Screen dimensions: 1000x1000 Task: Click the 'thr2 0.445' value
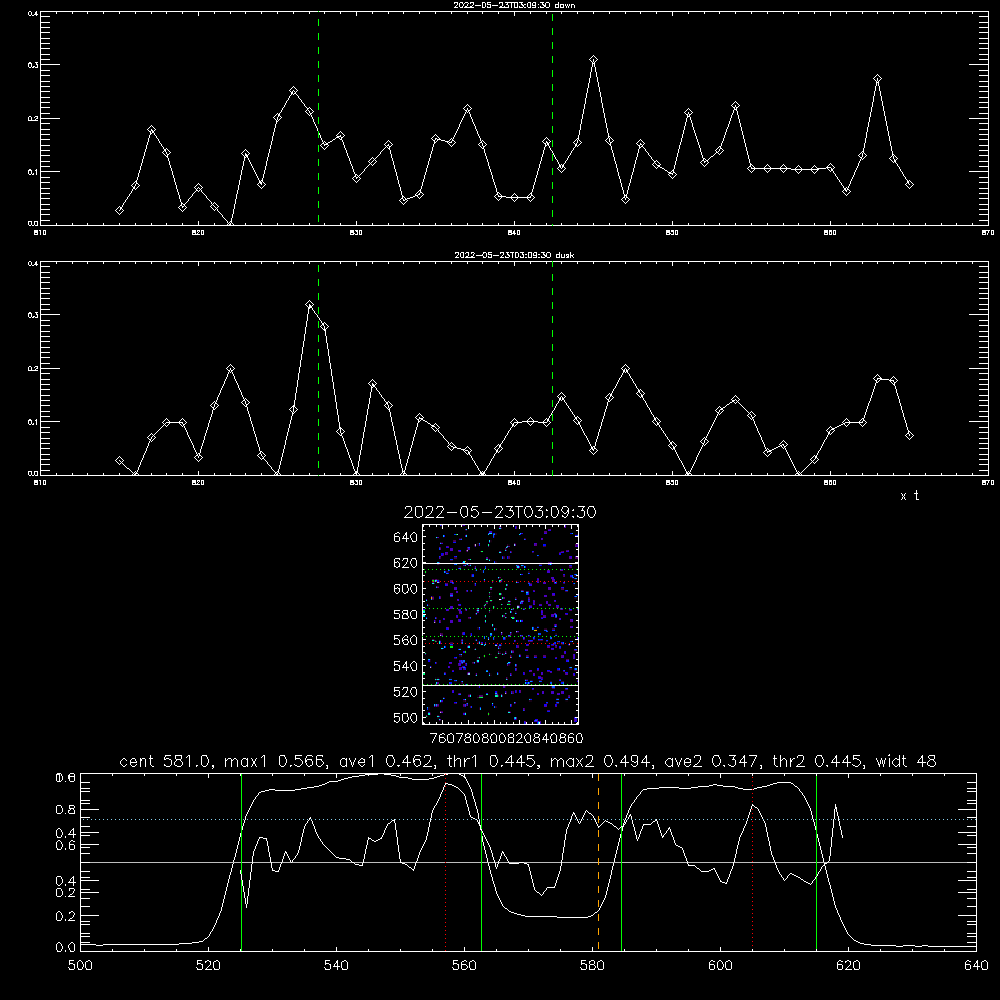tap(818, 761)
